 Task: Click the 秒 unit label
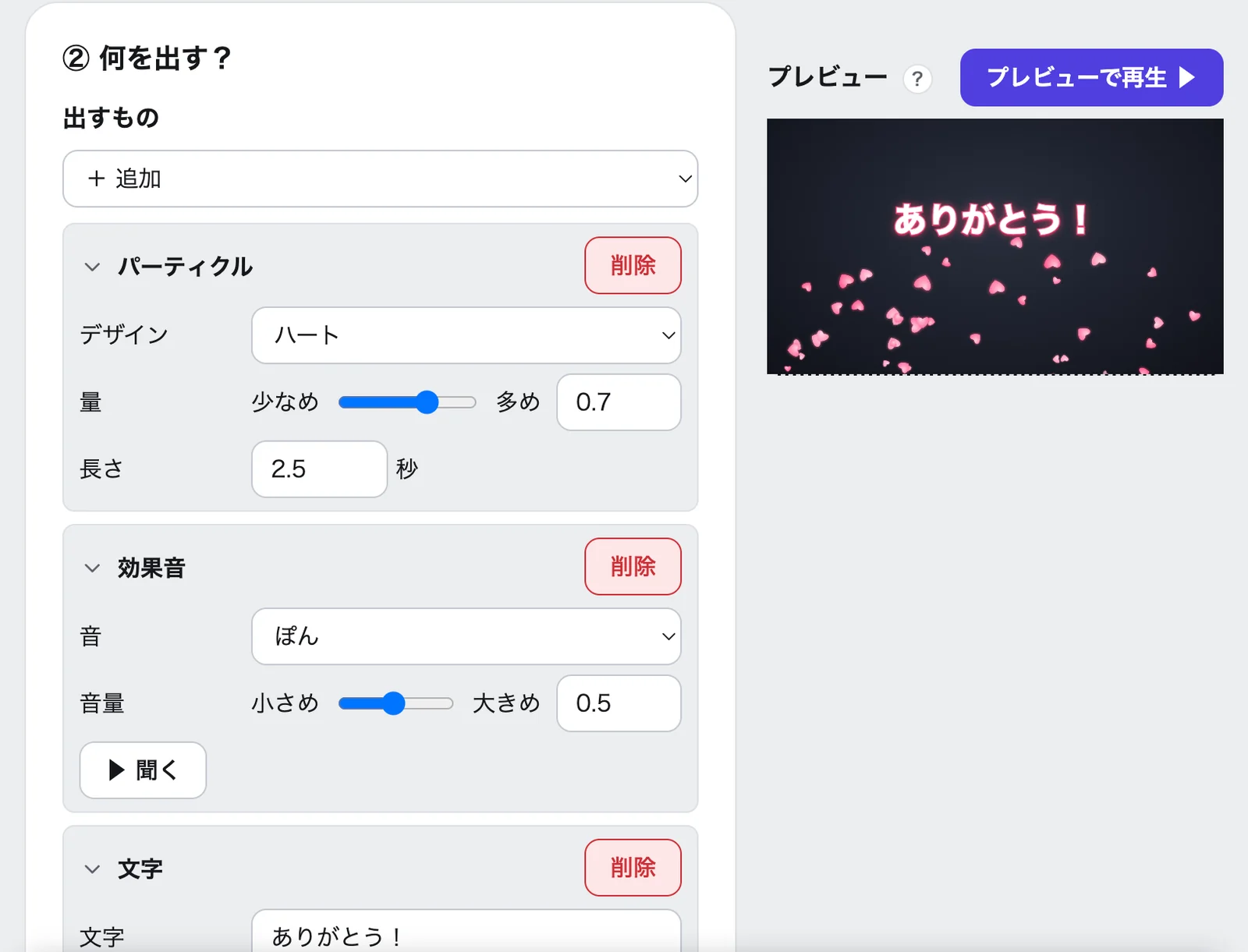pyautogui.click(x=407, y=469)
